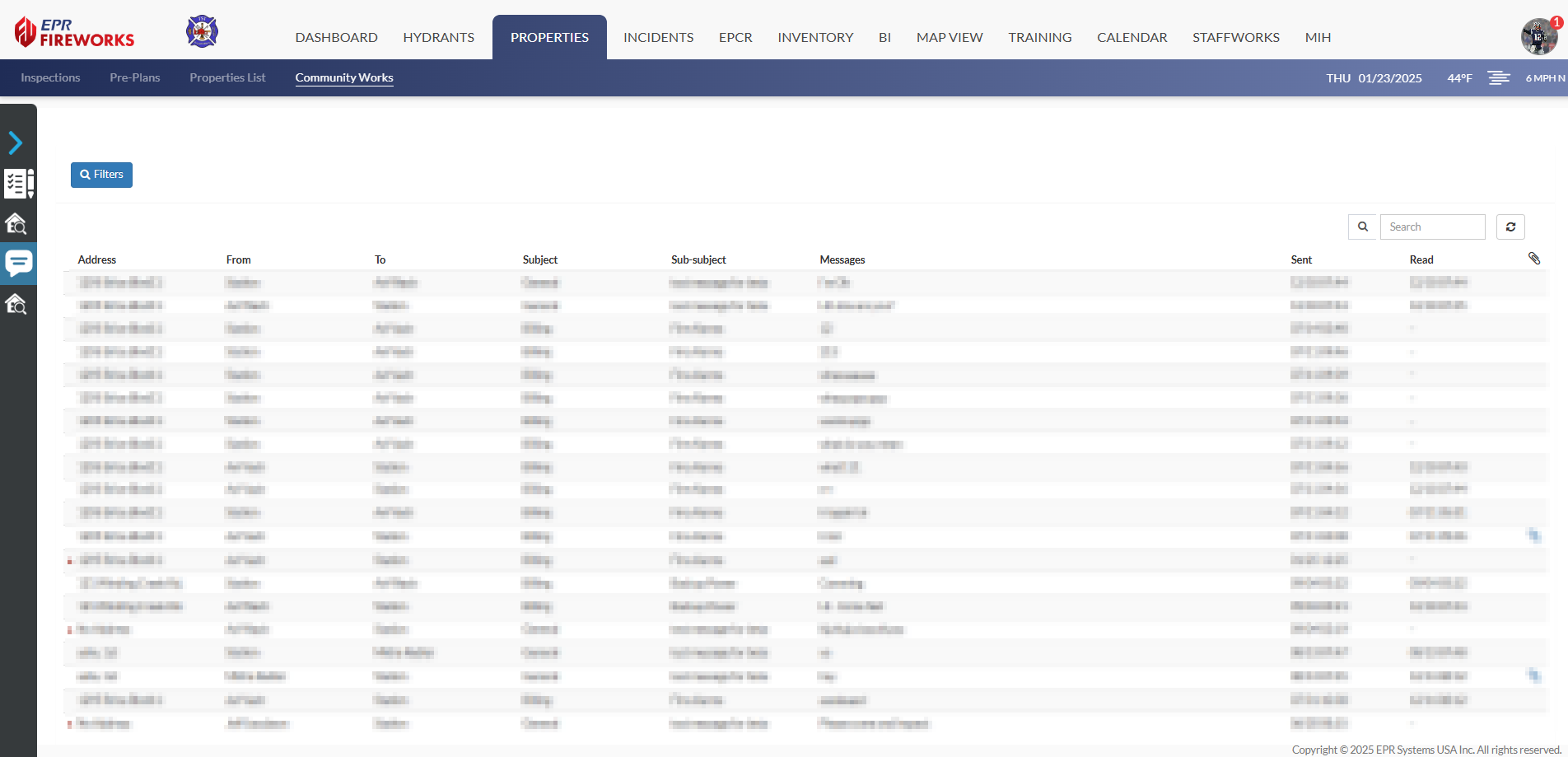The width and height of the screenshot is (1568, 757).
Task: Open the Properties List link
Action: click(x=227, y=78)
